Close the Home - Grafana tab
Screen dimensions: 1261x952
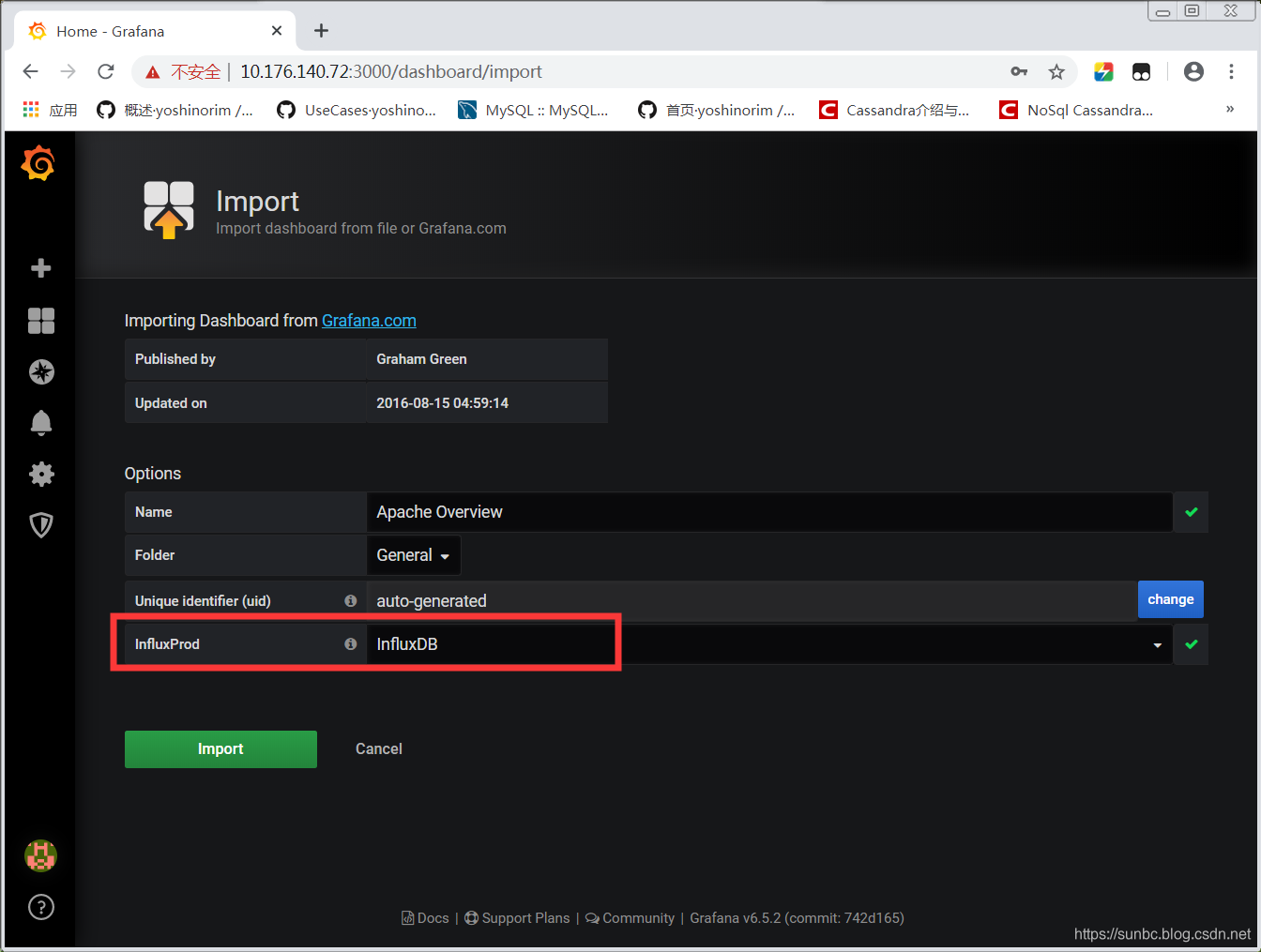pos(277,31)
